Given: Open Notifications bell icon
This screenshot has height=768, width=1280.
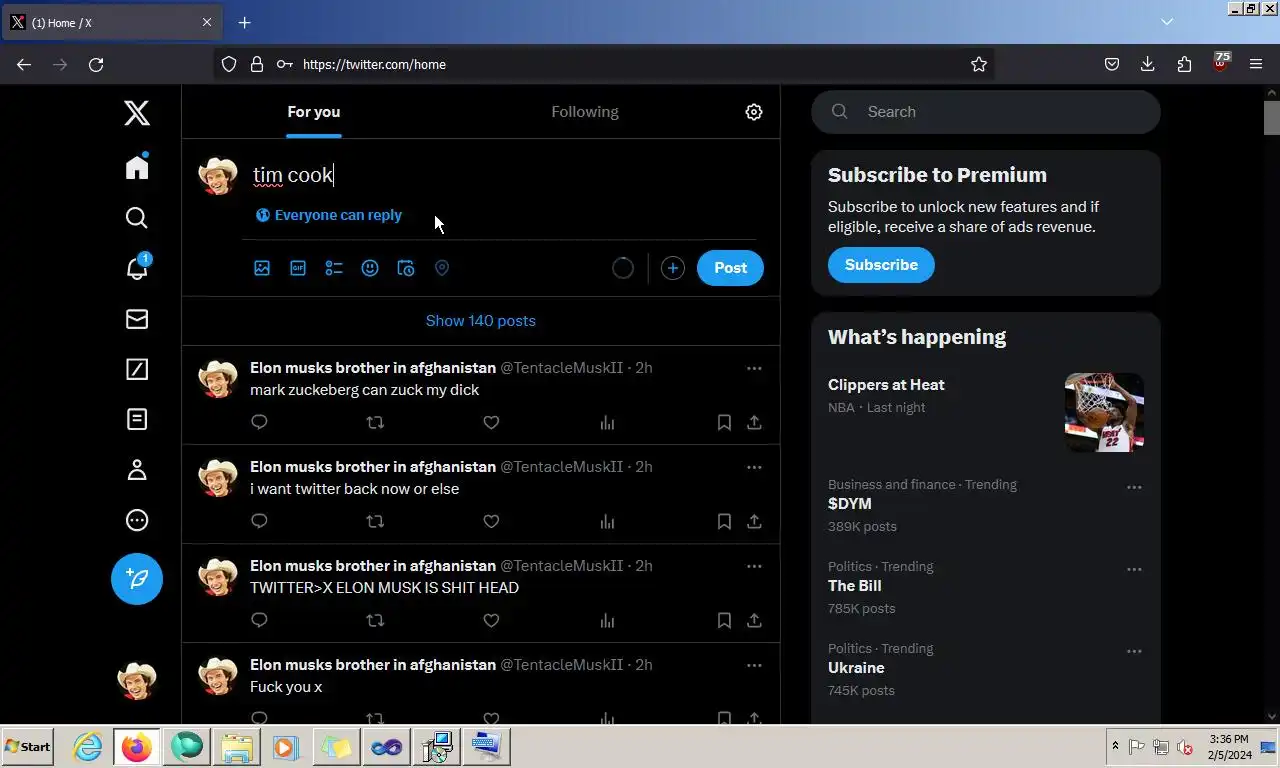Looking at the screenshot, I should (x=137, y=268).
